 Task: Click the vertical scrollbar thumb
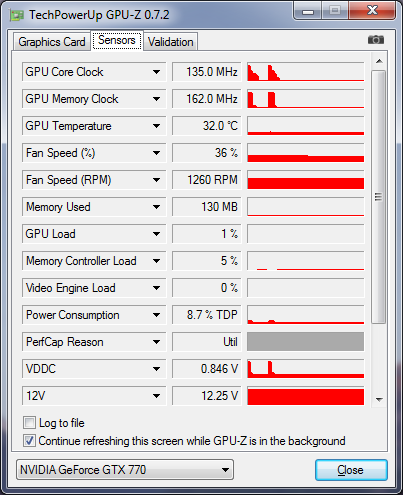coord(378,197)
